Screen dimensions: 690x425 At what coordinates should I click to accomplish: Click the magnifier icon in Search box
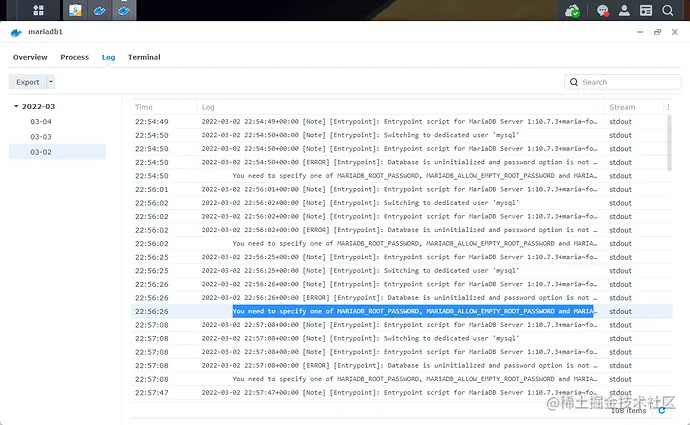[573, 82]
